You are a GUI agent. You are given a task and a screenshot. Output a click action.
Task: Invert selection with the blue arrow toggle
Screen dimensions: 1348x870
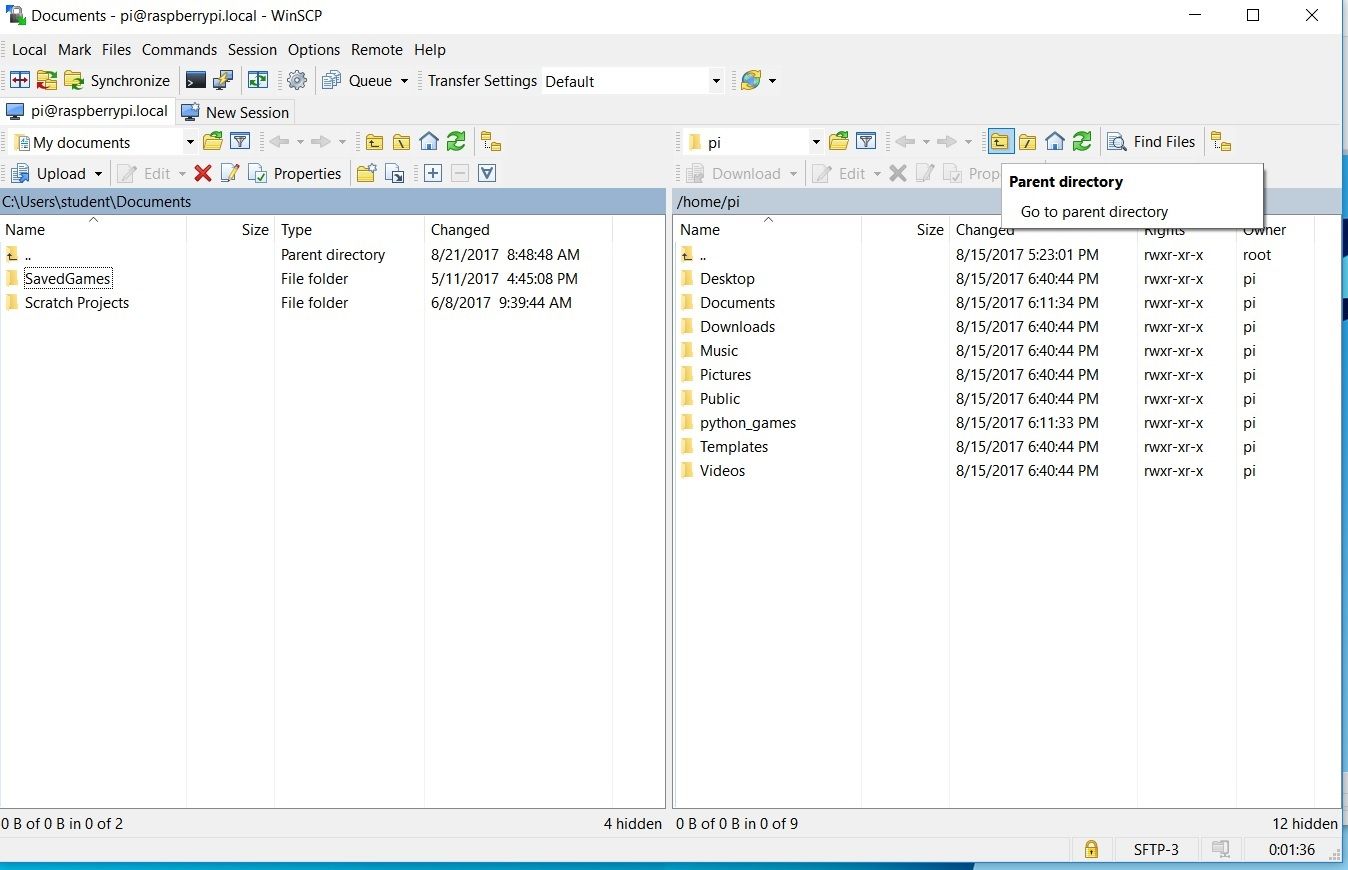tap(487, 173)
